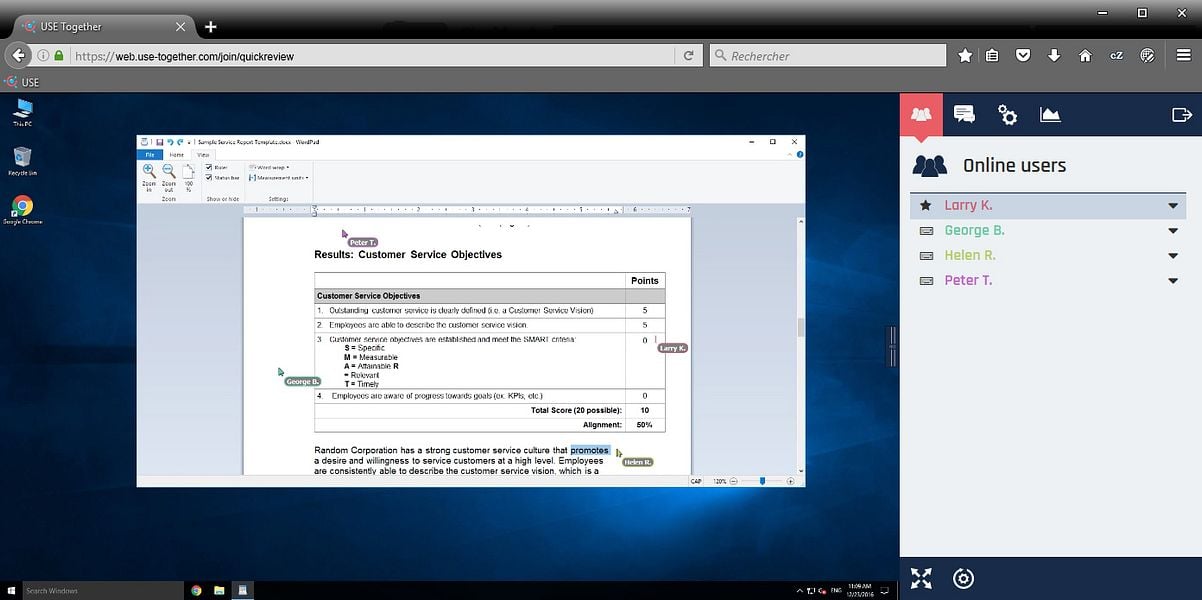This screenshot has width=1202, height=600.
Task: Bookmark this page with the star
Action: coord(964,56)
